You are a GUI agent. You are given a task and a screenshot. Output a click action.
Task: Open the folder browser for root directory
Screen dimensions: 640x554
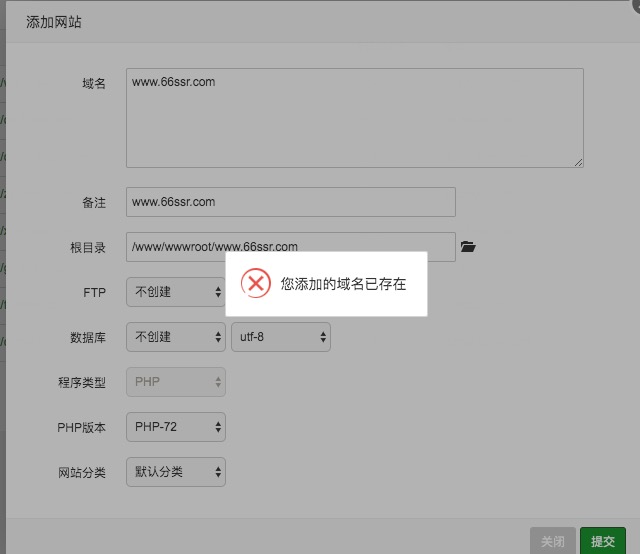pos(468,247)
